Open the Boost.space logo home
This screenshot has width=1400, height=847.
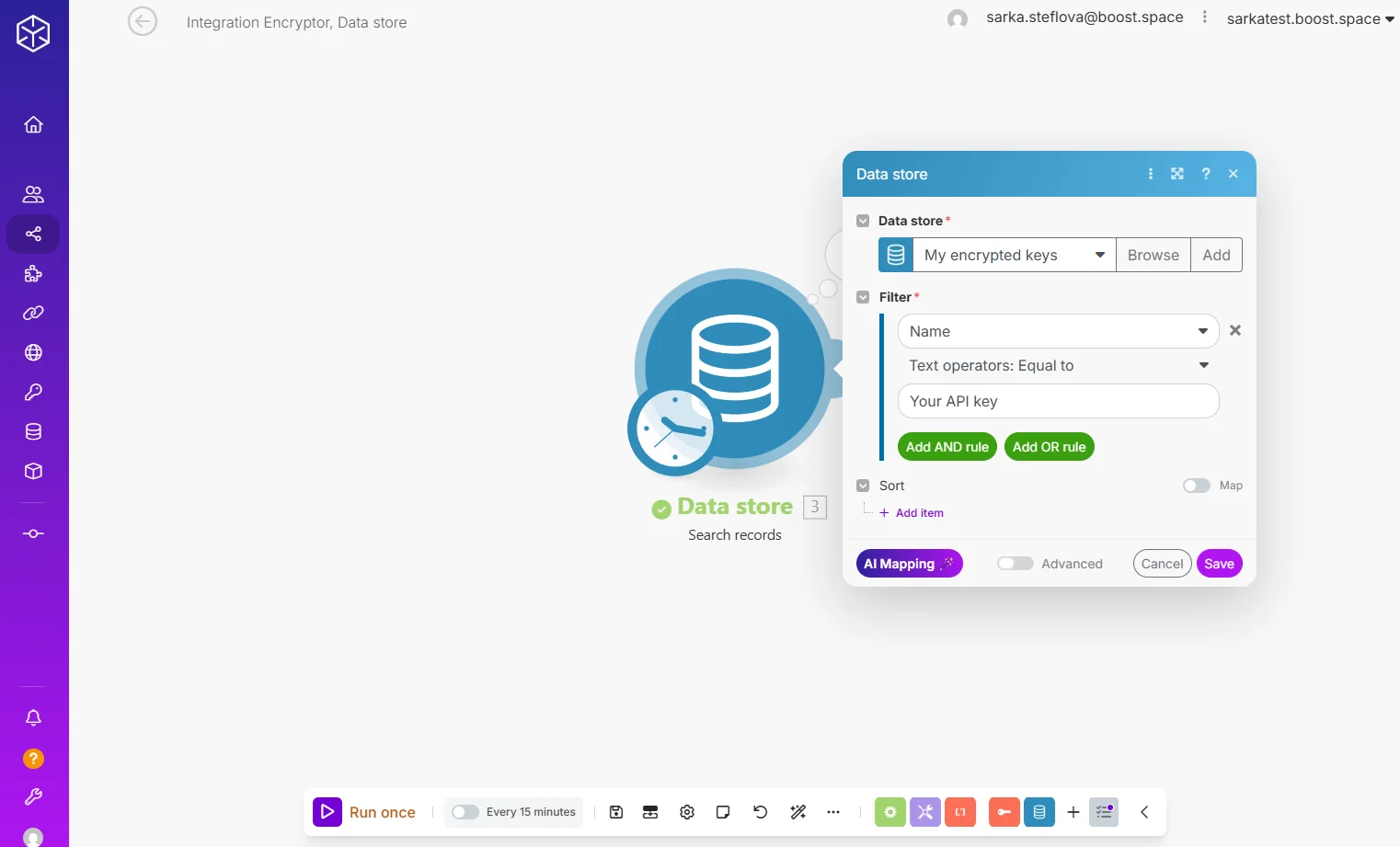pyautogui.click(x=33, y=33)
